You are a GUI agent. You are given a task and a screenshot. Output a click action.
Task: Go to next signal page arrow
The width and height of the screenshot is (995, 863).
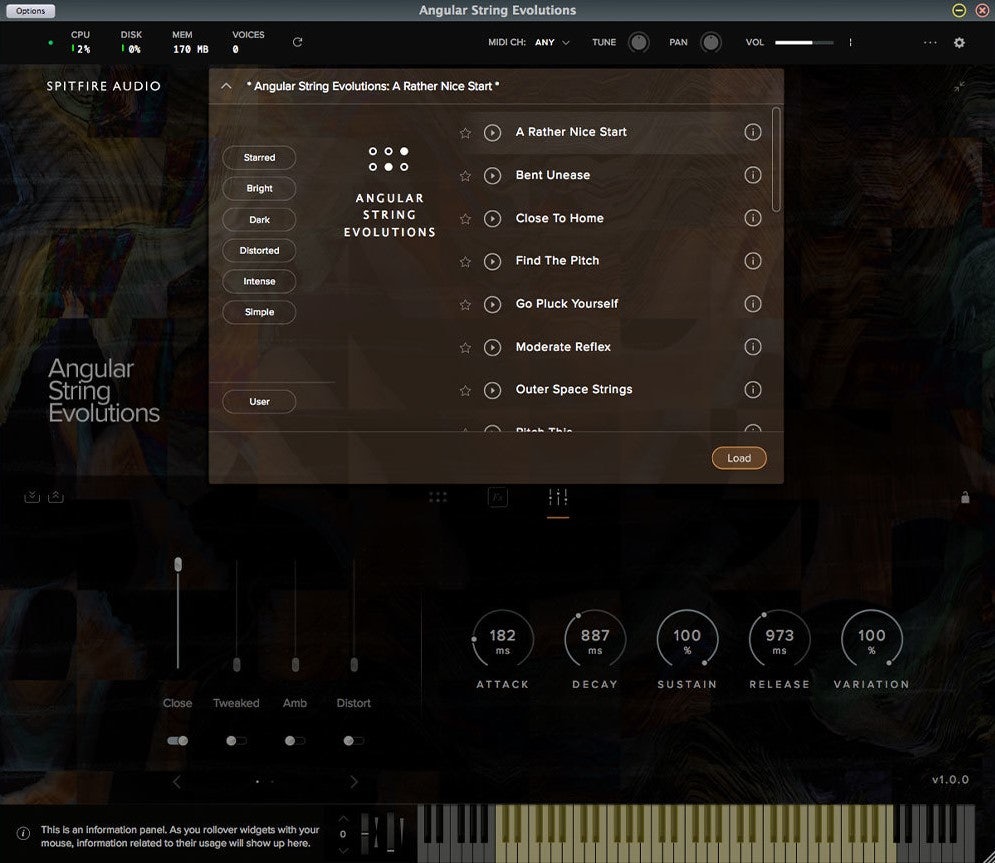click(354, 782)
